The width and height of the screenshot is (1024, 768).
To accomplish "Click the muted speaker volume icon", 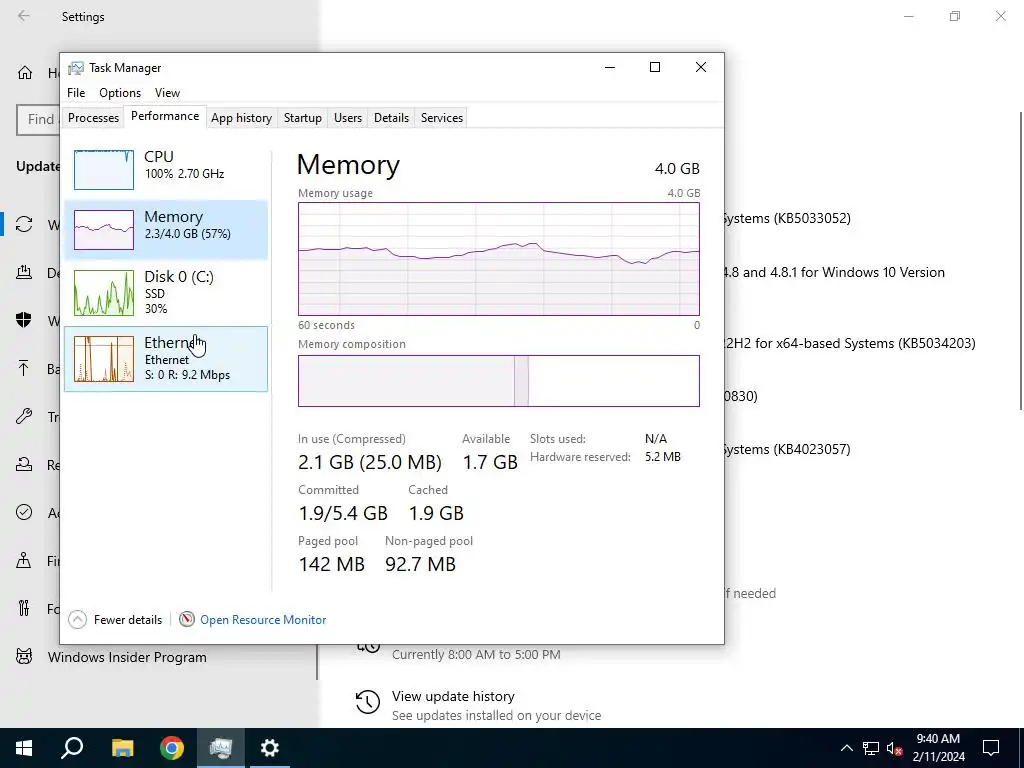I will tap(895, 748).
